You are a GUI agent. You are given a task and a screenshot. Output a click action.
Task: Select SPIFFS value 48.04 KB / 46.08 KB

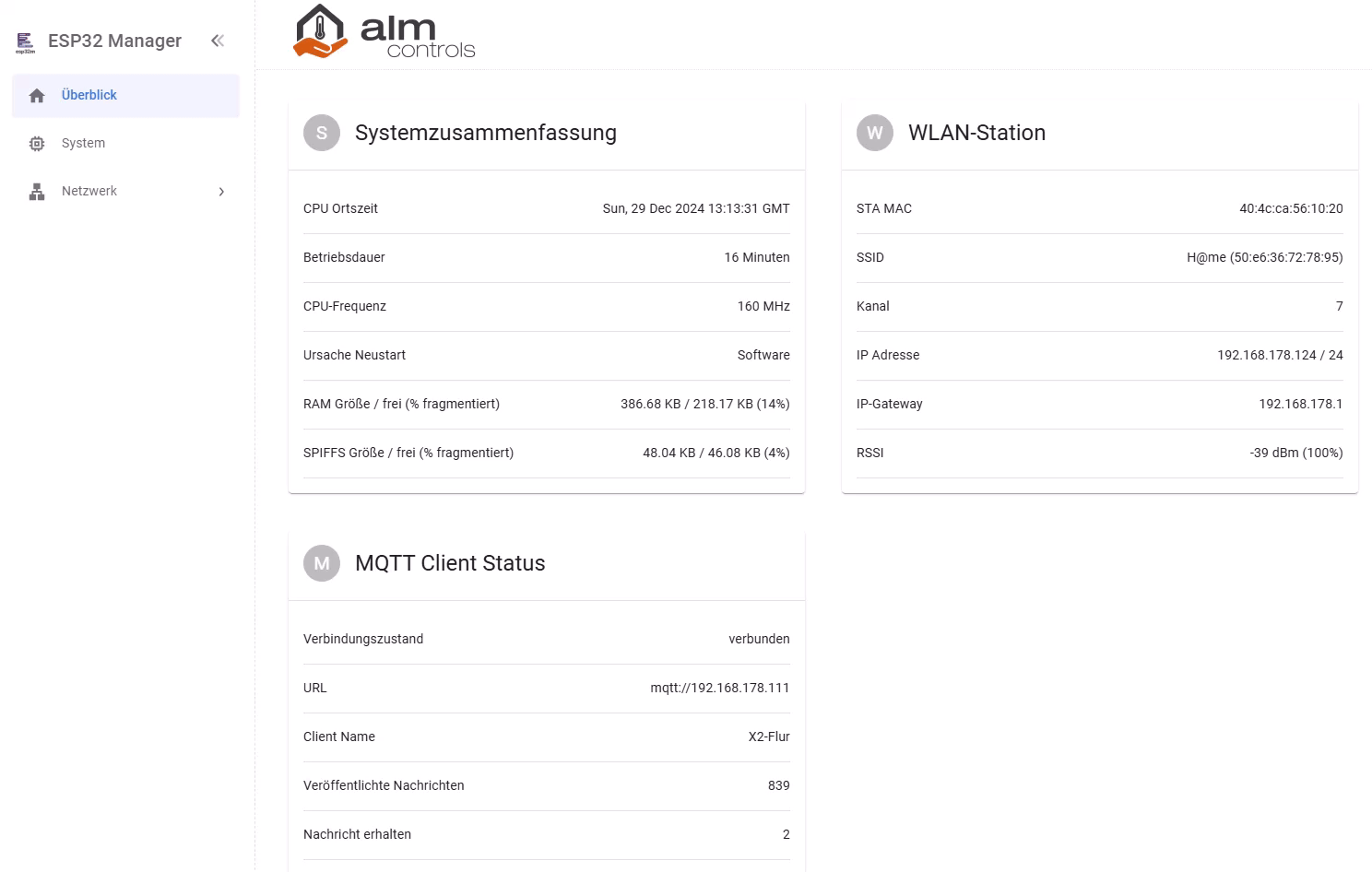click(716, 453)
